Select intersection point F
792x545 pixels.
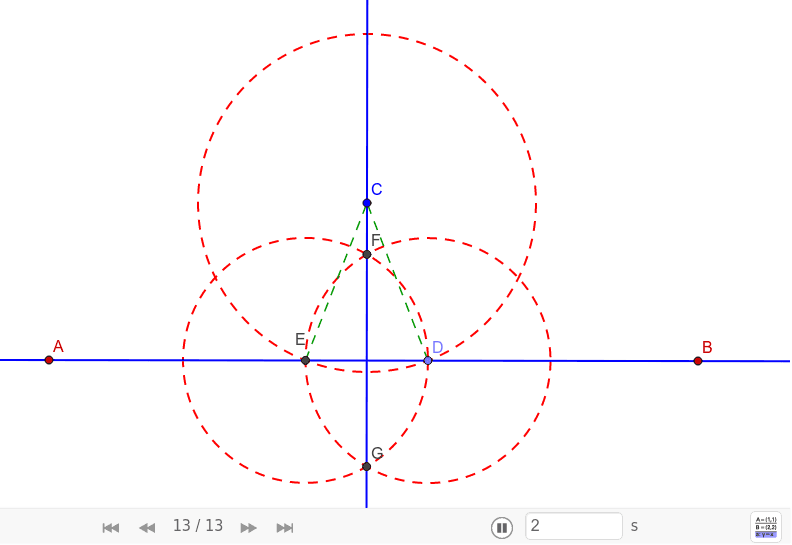pos(367,254)
